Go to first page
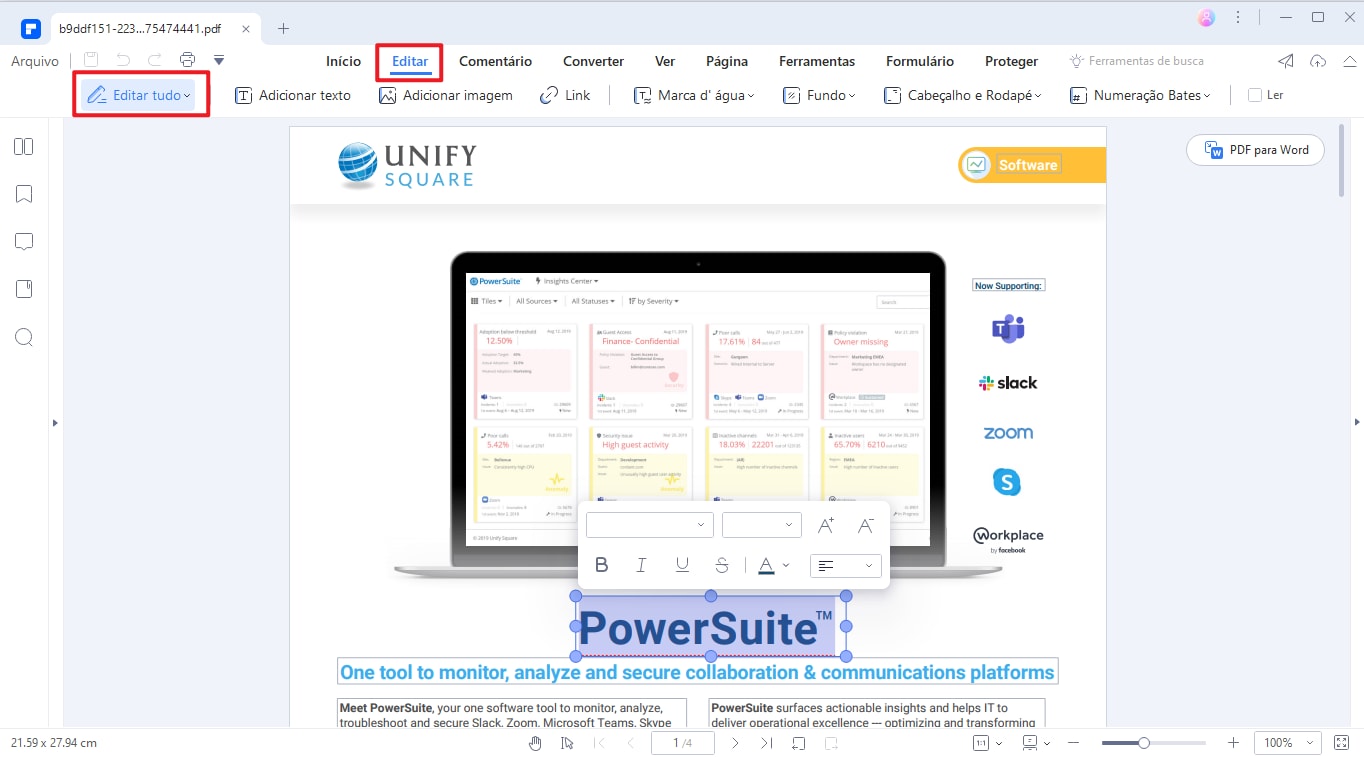Viewport: 1364px width, 757px height. pos(600,743)
